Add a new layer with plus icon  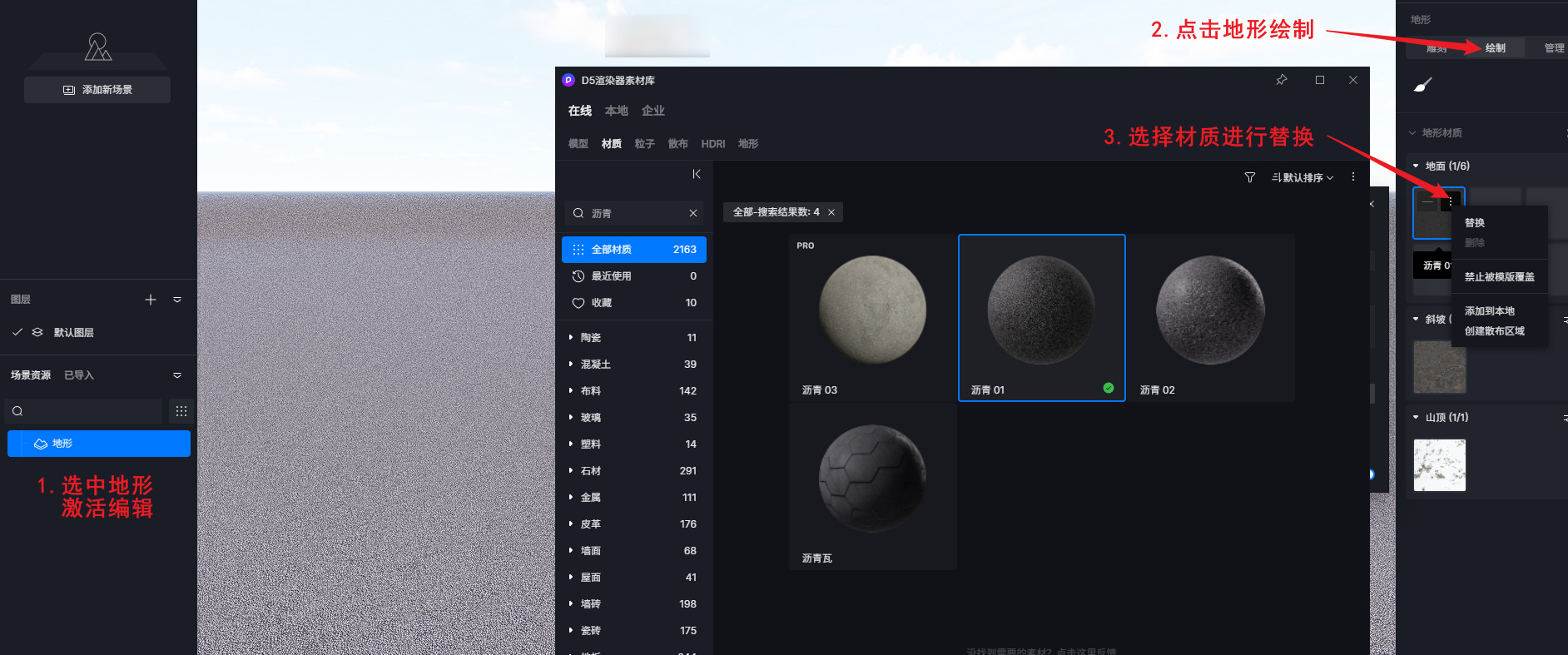[151, 300]
